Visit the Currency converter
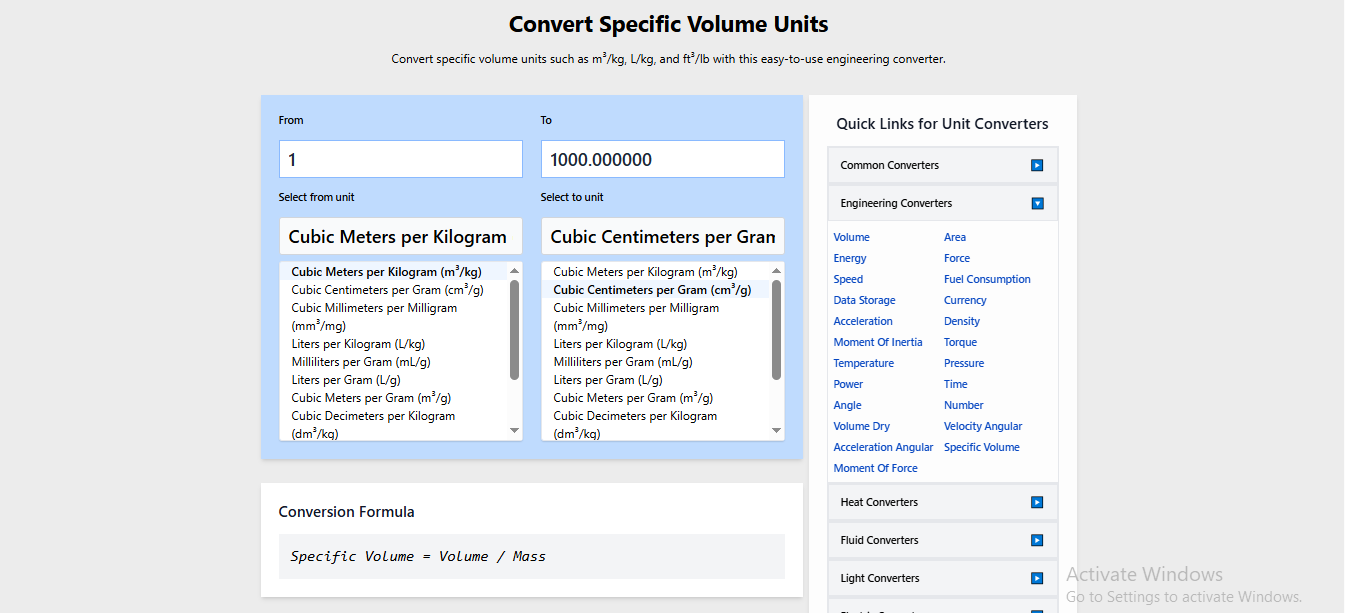Image resolution: width=1345 pixels, height=613 pixels. click(x=964, y=299)
